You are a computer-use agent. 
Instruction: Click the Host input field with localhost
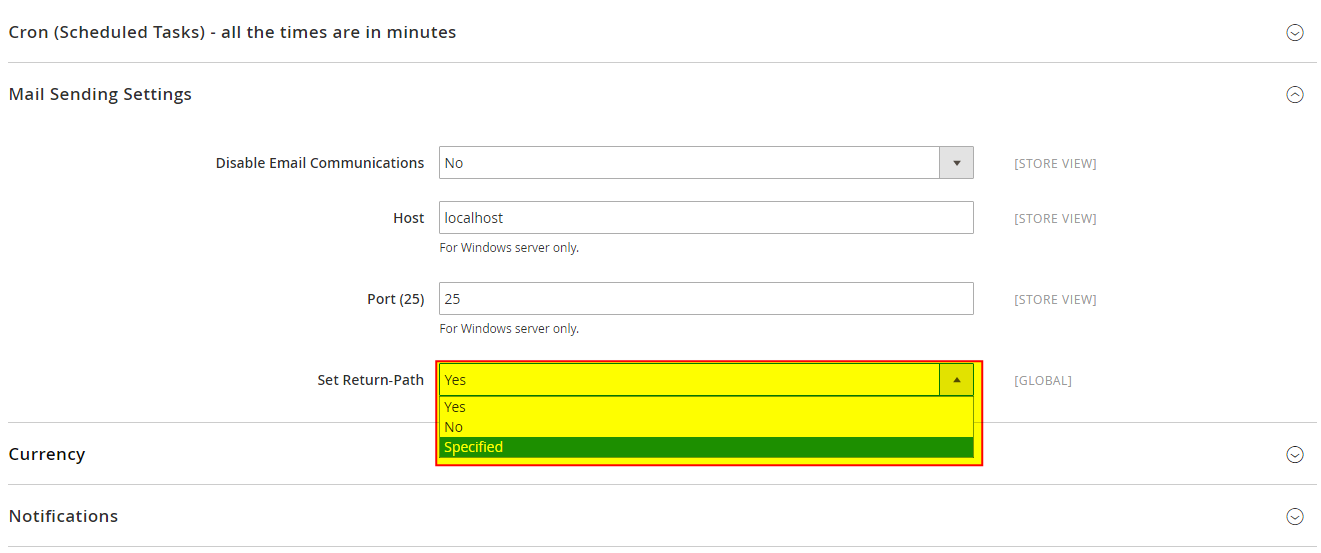[x=705, y=218]
